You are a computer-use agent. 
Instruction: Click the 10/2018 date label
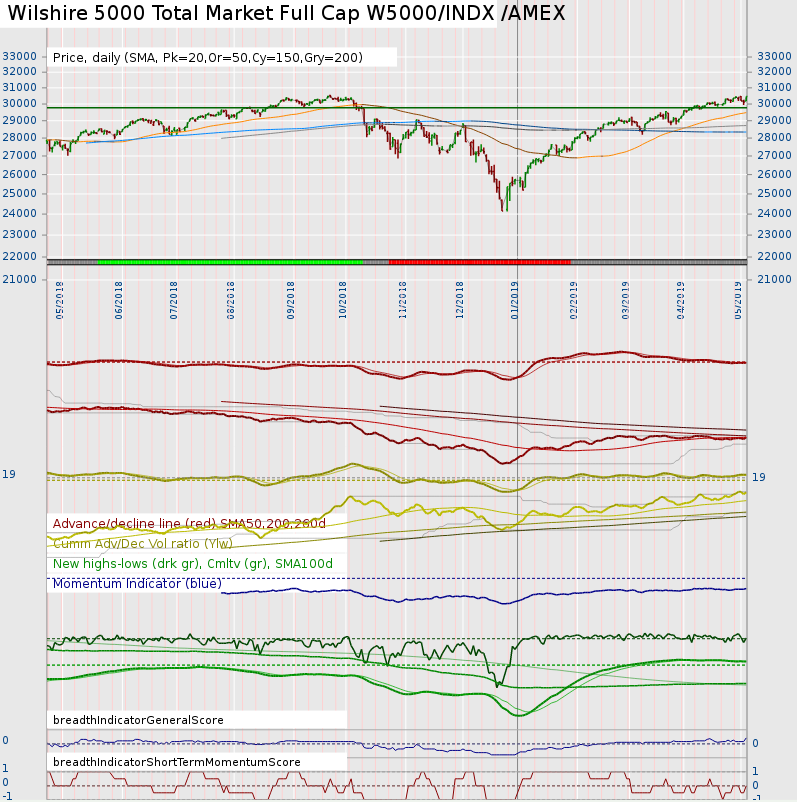(x=343, y=300)
